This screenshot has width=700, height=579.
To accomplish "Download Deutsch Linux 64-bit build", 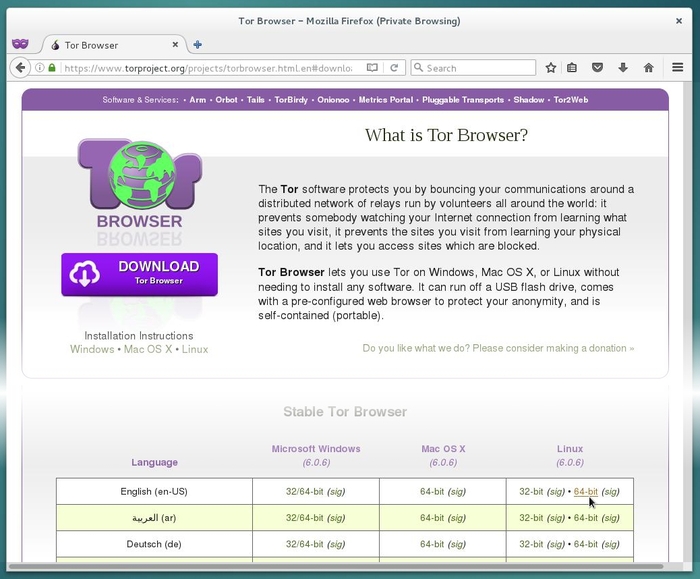I will pyautogui.click(x=586, y=544).
